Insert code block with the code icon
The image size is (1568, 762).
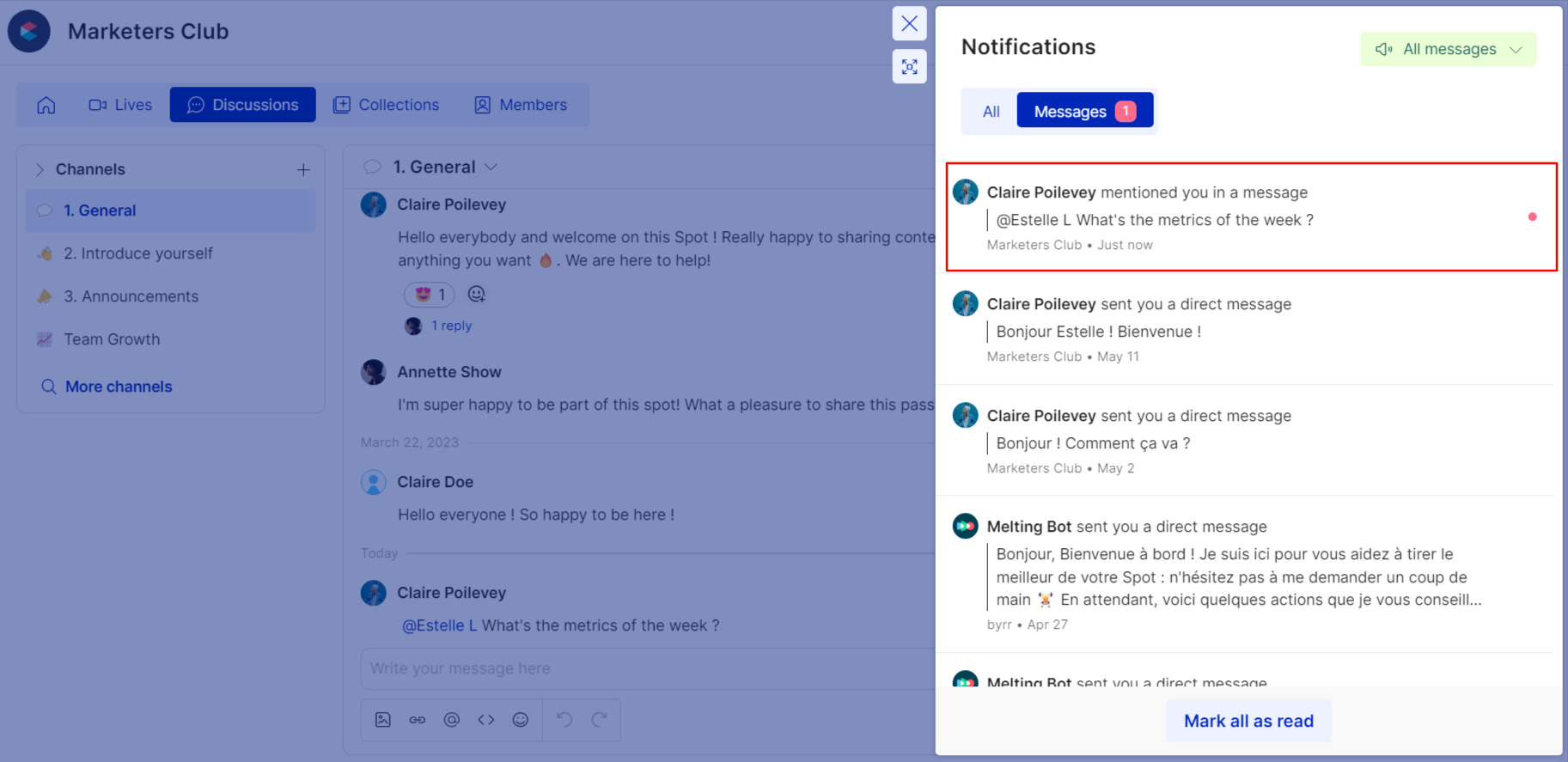click(486, 720)
